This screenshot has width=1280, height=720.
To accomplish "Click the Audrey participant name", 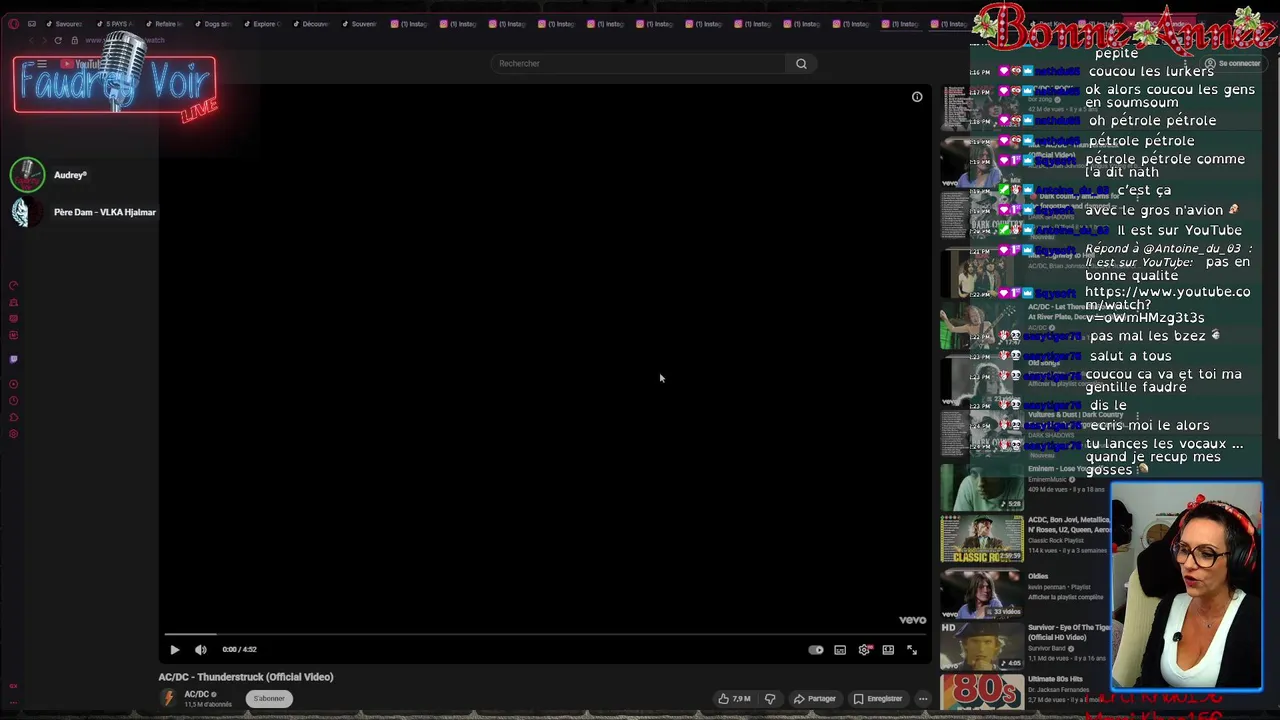I will click(70, 175).
